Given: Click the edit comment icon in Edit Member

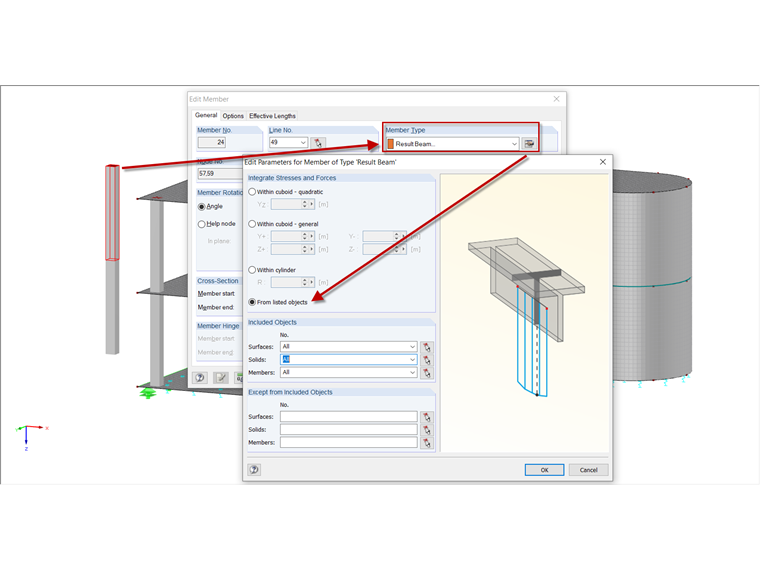Looking at the screenshot, I should [x=221, y=378].
